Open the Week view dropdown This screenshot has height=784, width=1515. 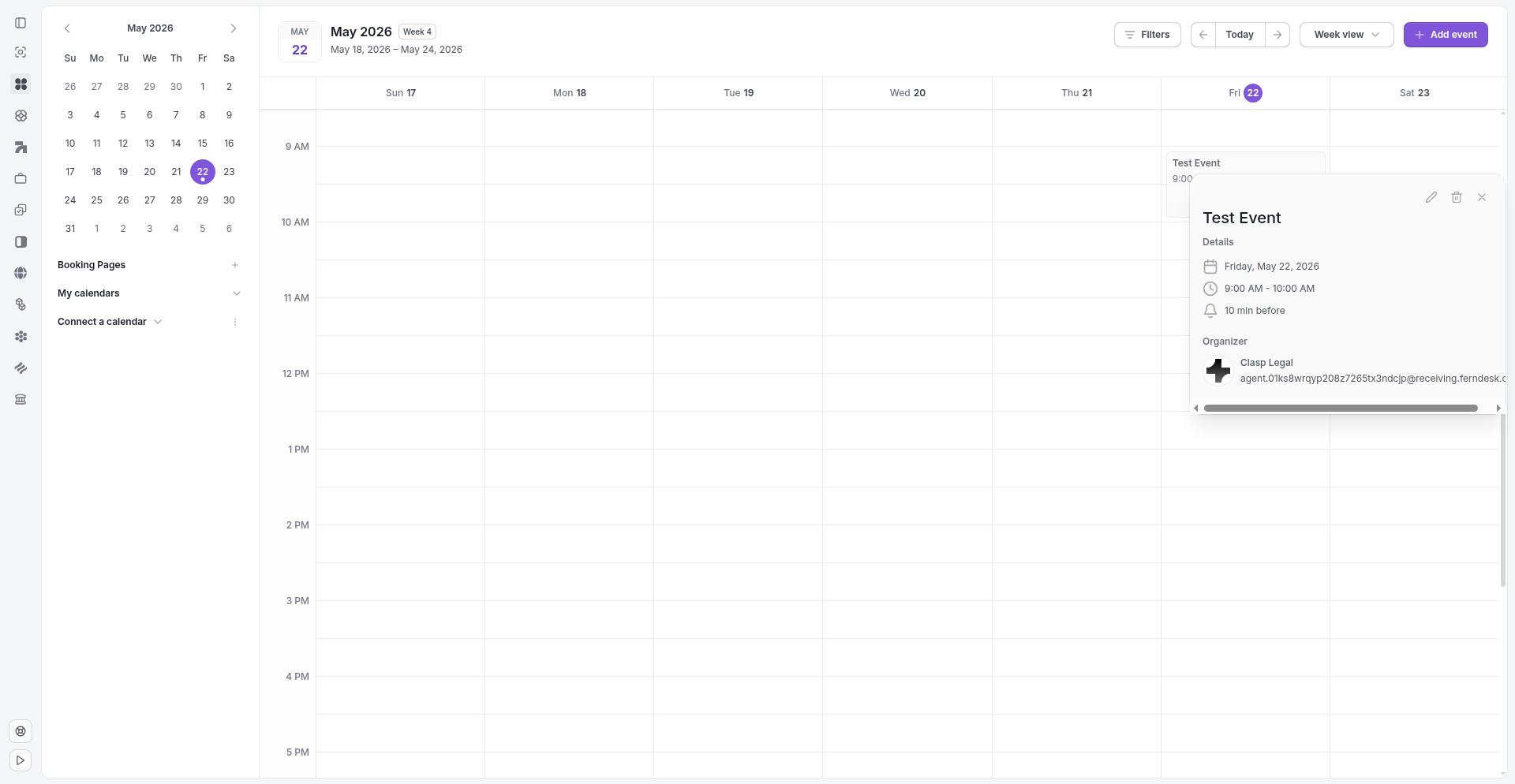(x=1346, y=35)
